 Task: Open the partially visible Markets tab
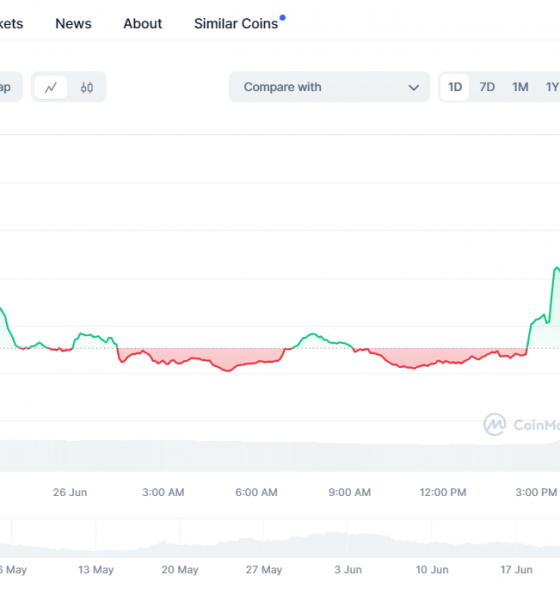(11, 24)
